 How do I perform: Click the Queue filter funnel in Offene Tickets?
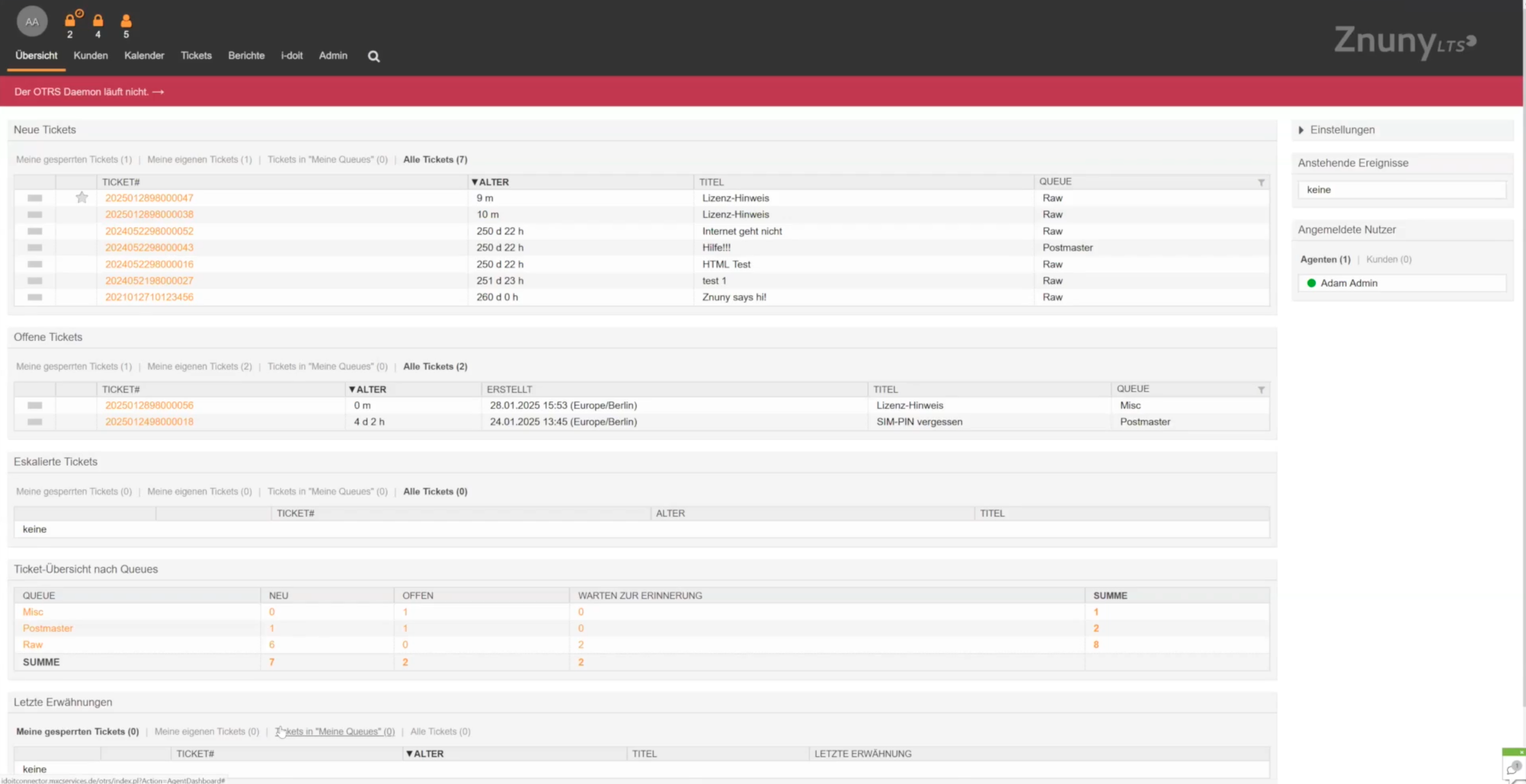click(x=1261, y=390)
